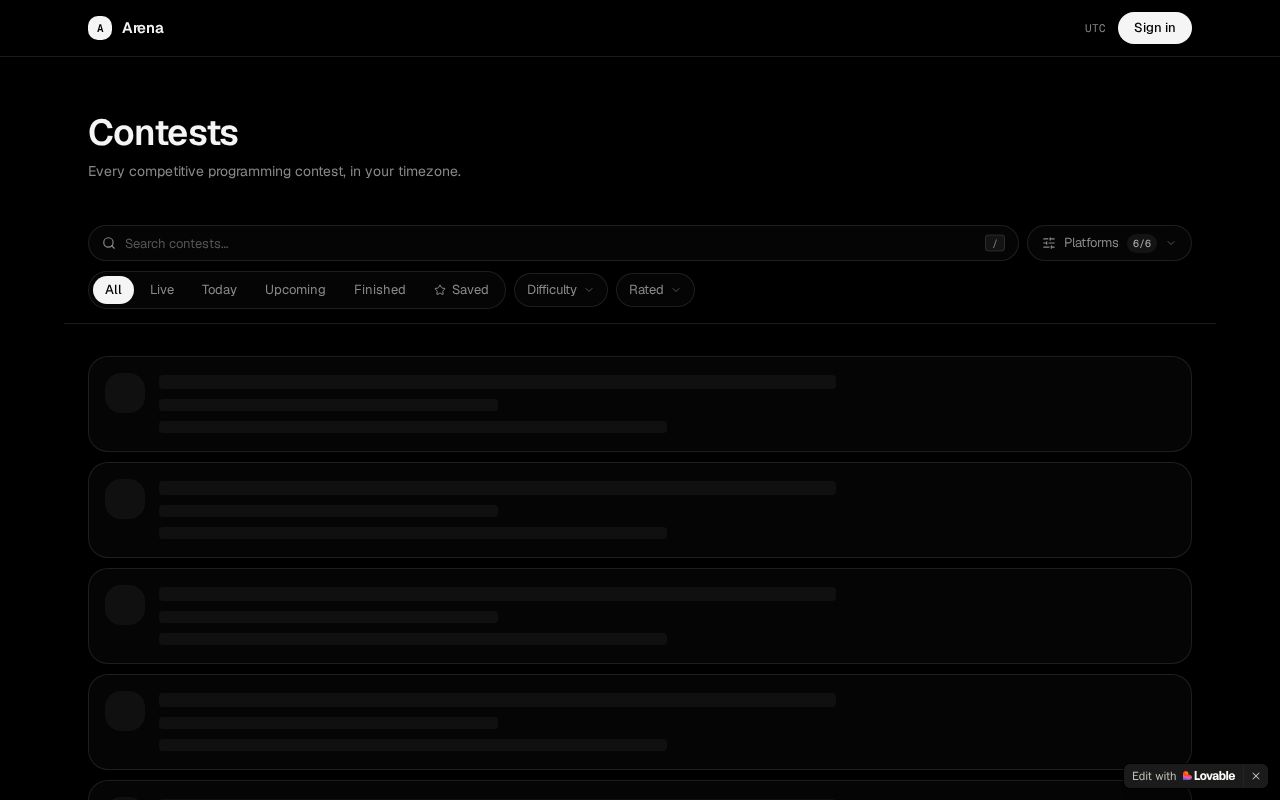Click the Arena logo icon

point(100,28)
